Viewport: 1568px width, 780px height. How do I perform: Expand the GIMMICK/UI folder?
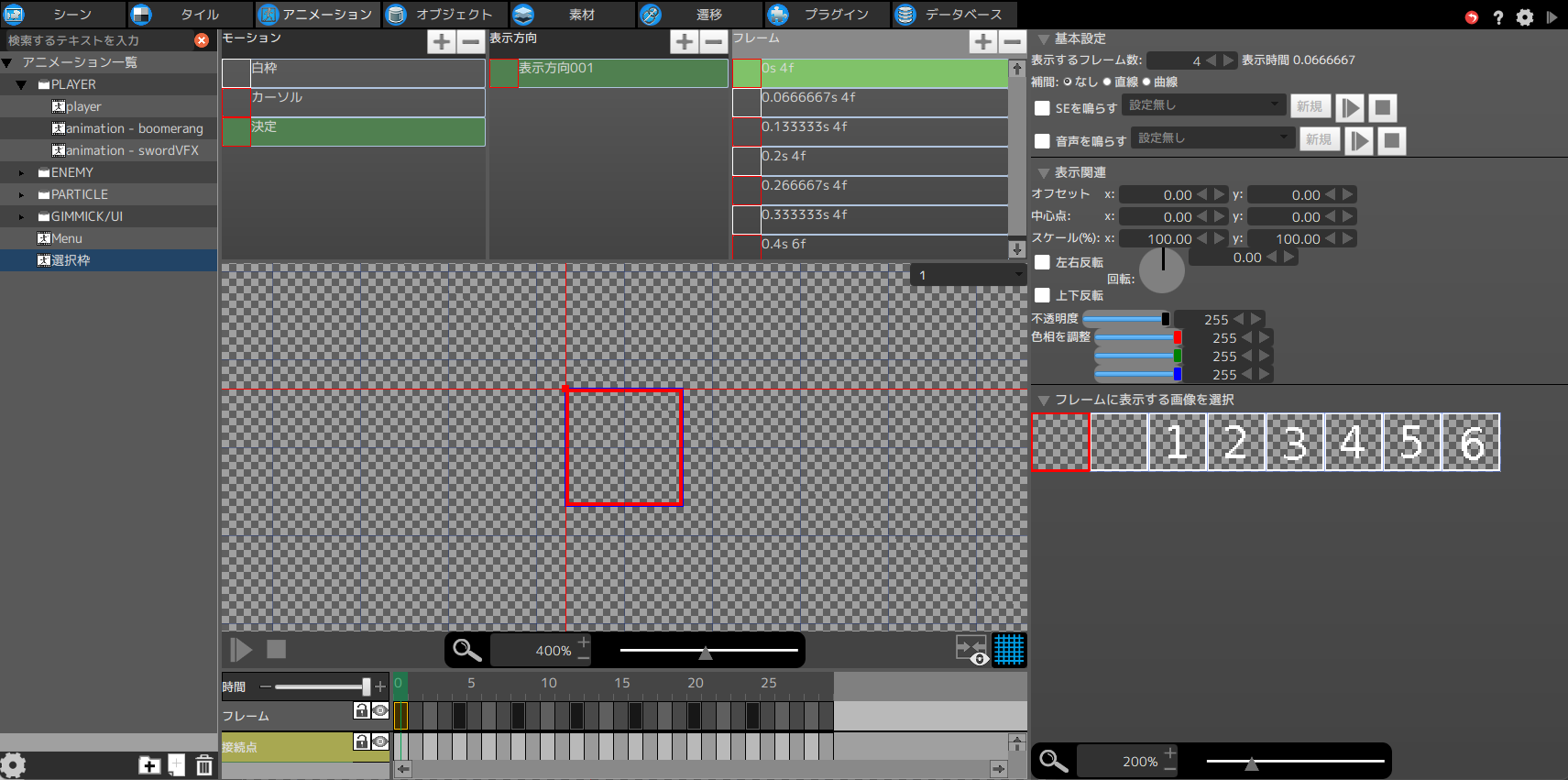point(21,216)
